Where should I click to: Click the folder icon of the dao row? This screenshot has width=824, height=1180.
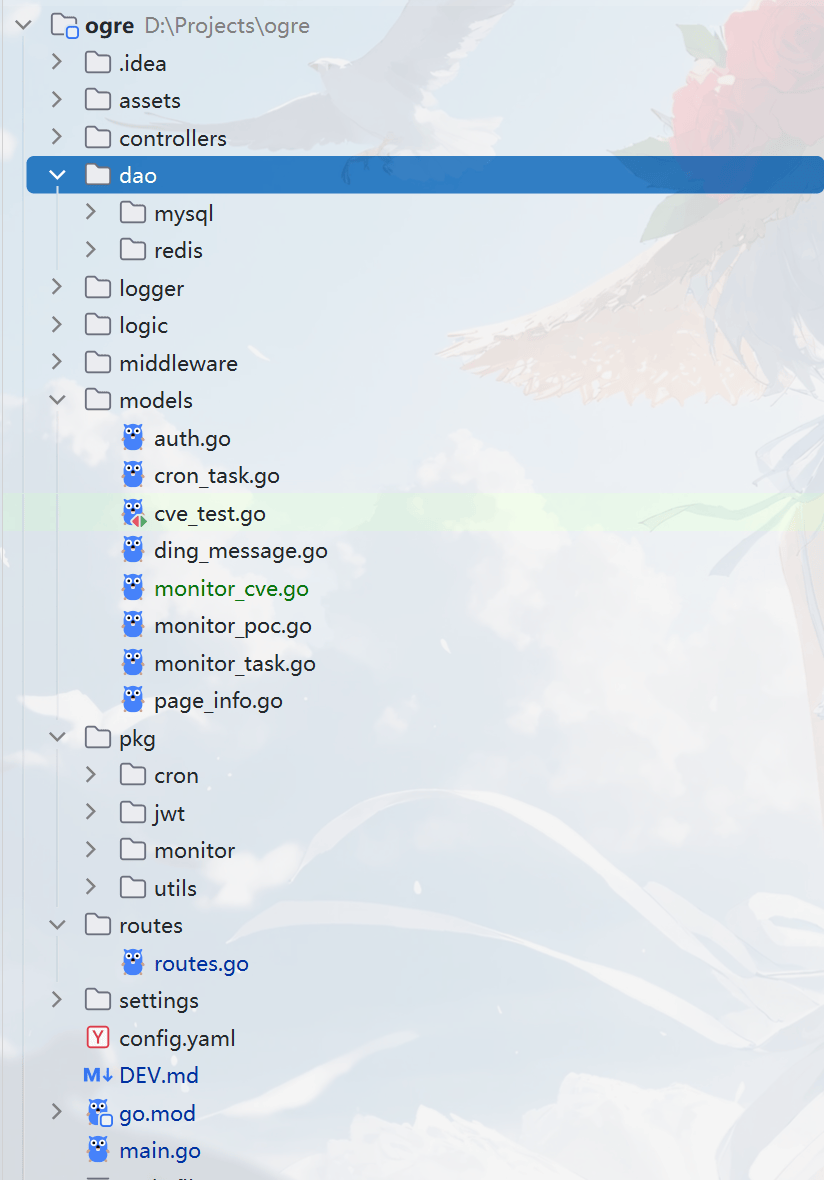click(x=98, y=175)
